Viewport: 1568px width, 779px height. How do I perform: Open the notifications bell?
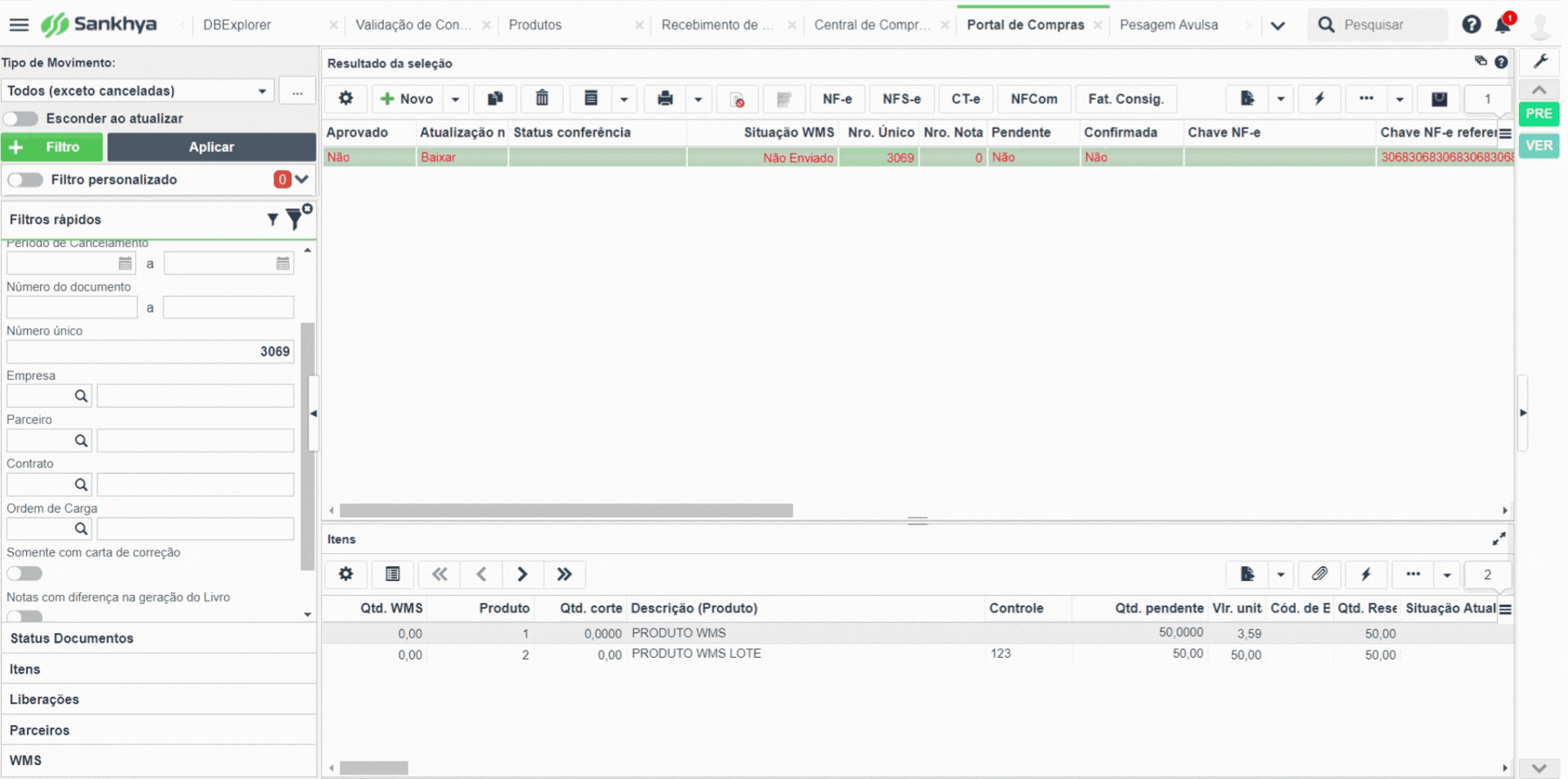[1503, 25]
